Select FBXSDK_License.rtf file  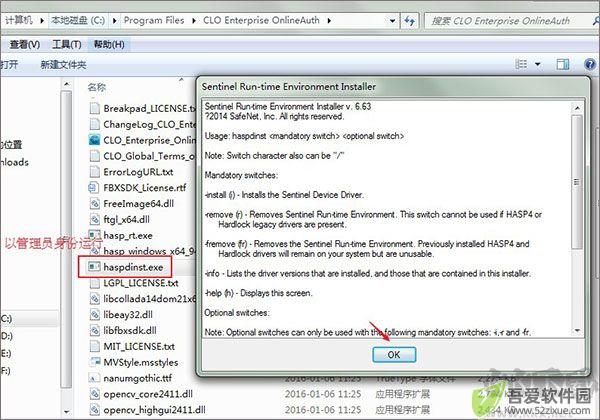[145, 188]
